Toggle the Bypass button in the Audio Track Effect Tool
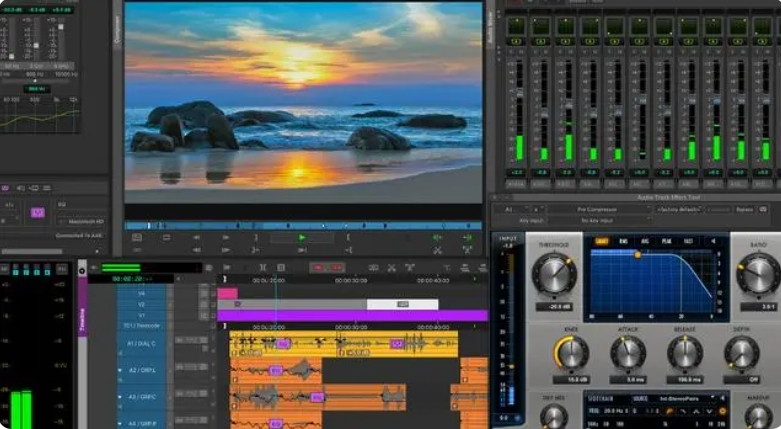The width and height of the screenshot is (781, 429). coord(745,209)
